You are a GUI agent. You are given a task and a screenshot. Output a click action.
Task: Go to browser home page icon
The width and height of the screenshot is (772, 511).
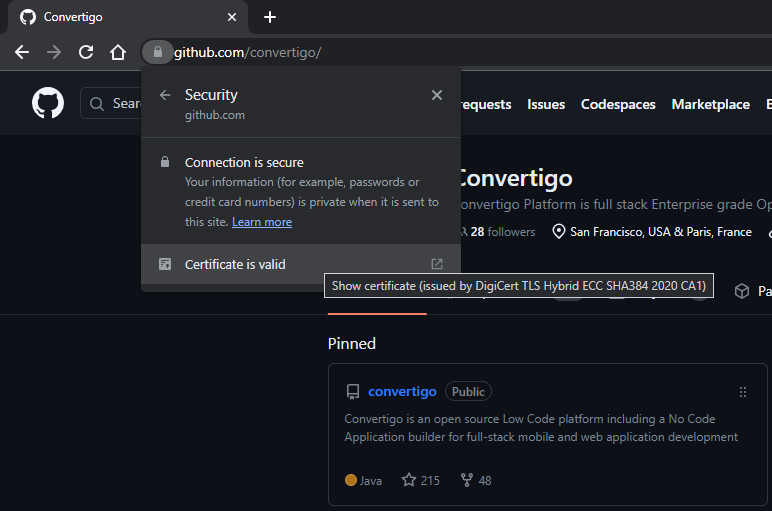[x=118, y=52]
